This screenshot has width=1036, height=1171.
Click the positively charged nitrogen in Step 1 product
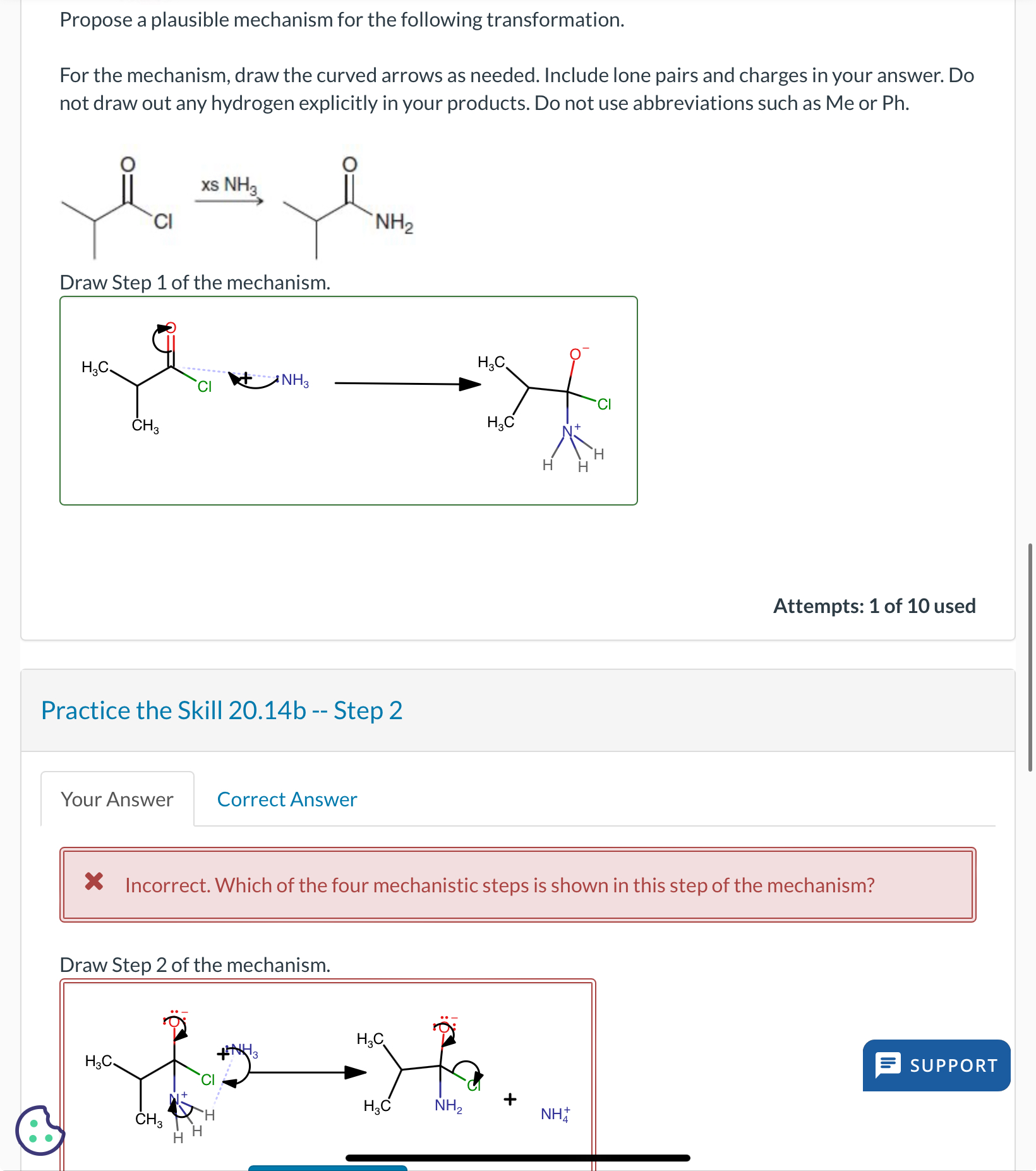click(567, 430)
